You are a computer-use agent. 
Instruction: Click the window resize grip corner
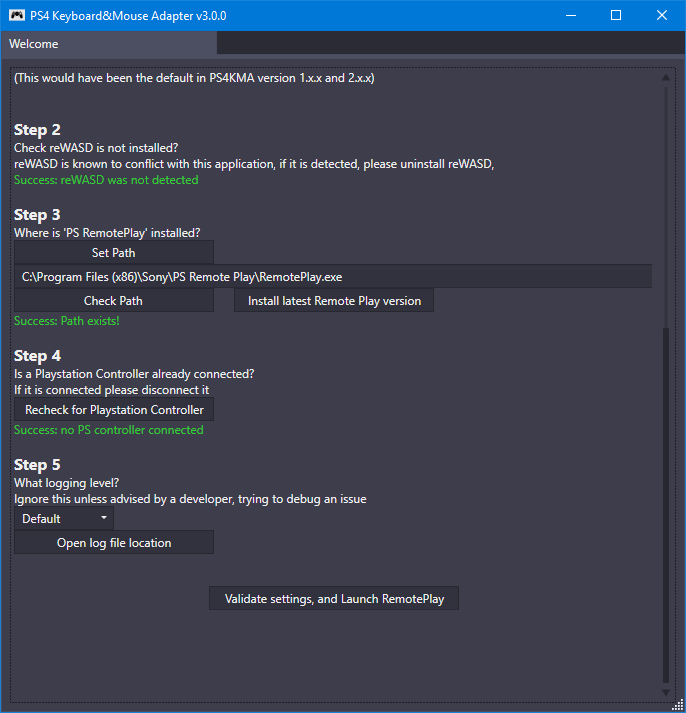coord(678,705)
